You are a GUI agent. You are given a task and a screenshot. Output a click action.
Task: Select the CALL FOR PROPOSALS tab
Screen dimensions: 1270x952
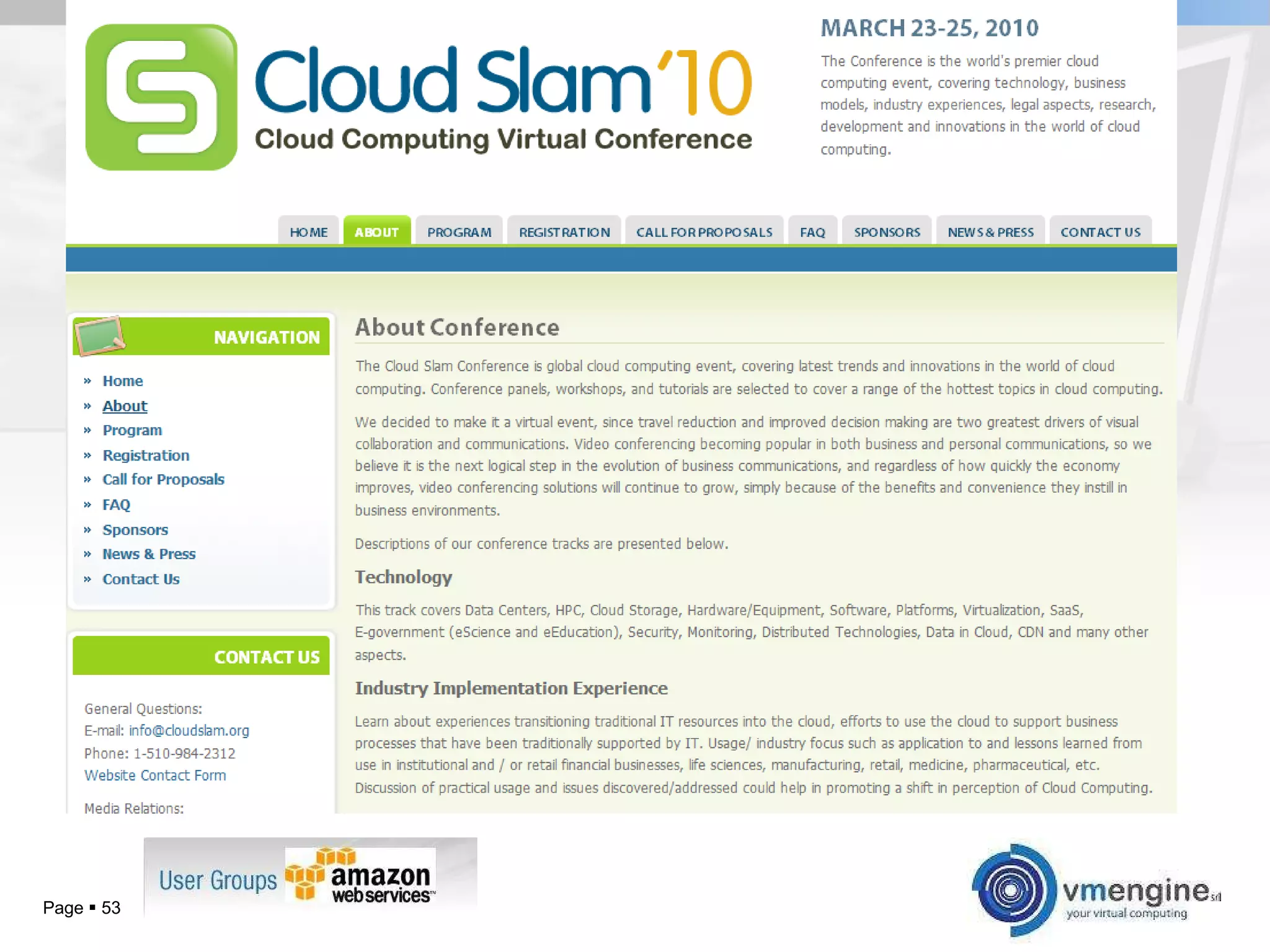(704, 232)
